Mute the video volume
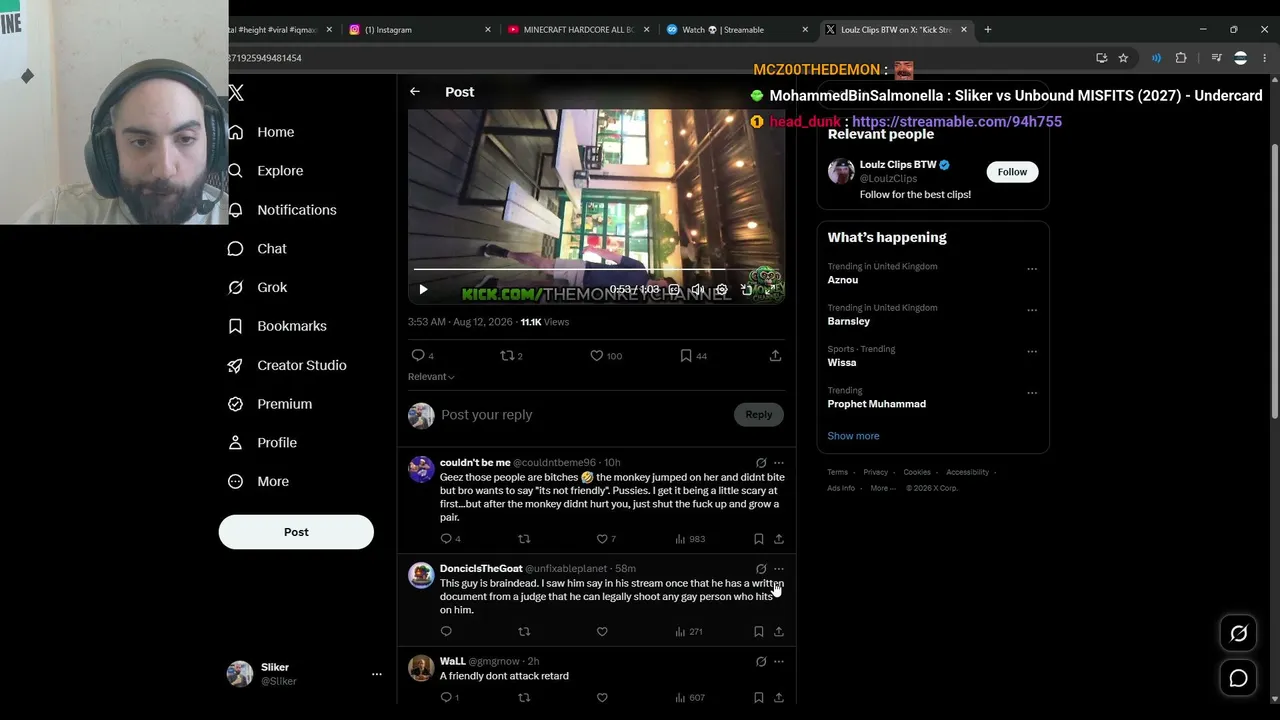Image resolution: width=1280 pixels, height=720 pixels. [x=698, y=290]
